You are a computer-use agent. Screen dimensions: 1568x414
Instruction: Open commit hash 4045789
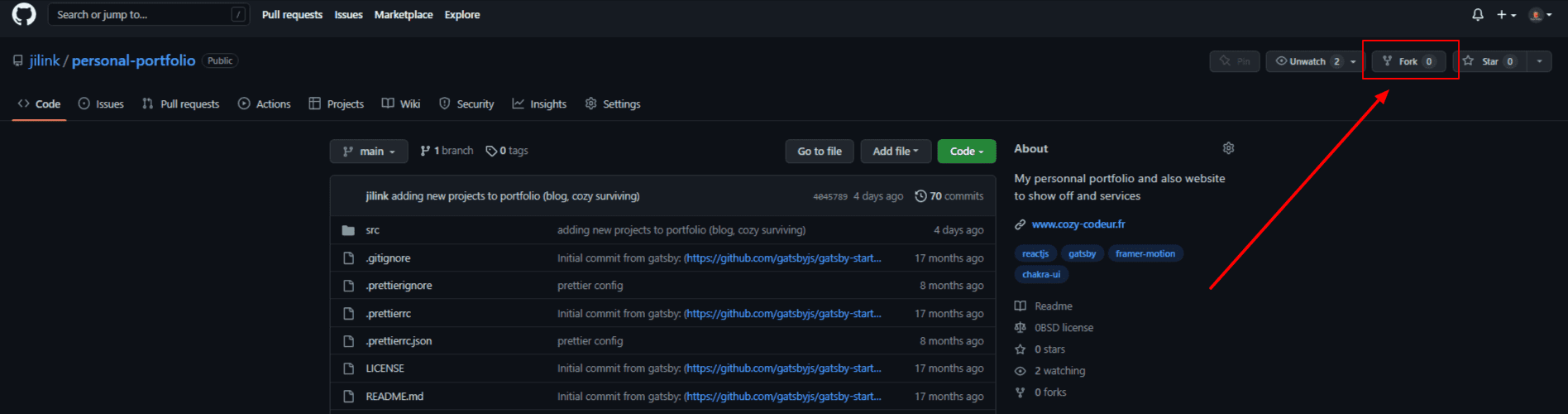(830, 196)
